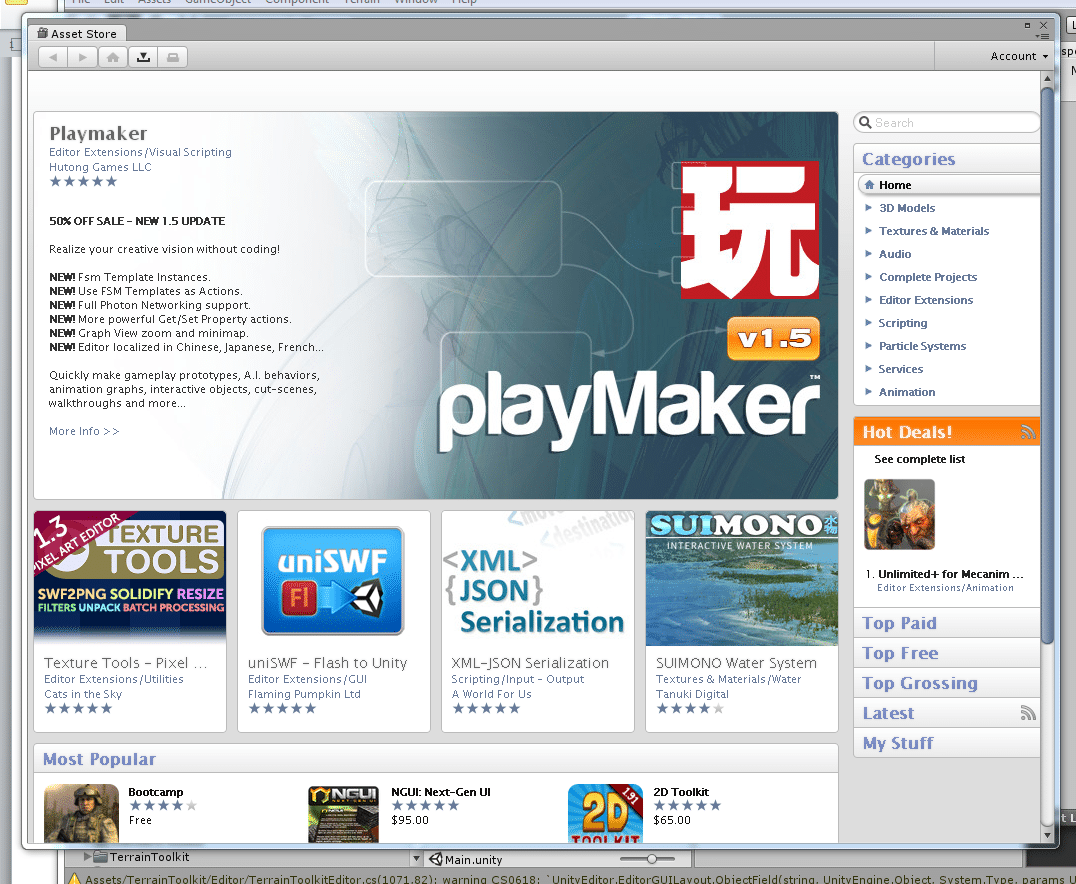This screenshot has height=884, width=1076.
Task: Open the Top Paid list
Action: click(946, 623)
